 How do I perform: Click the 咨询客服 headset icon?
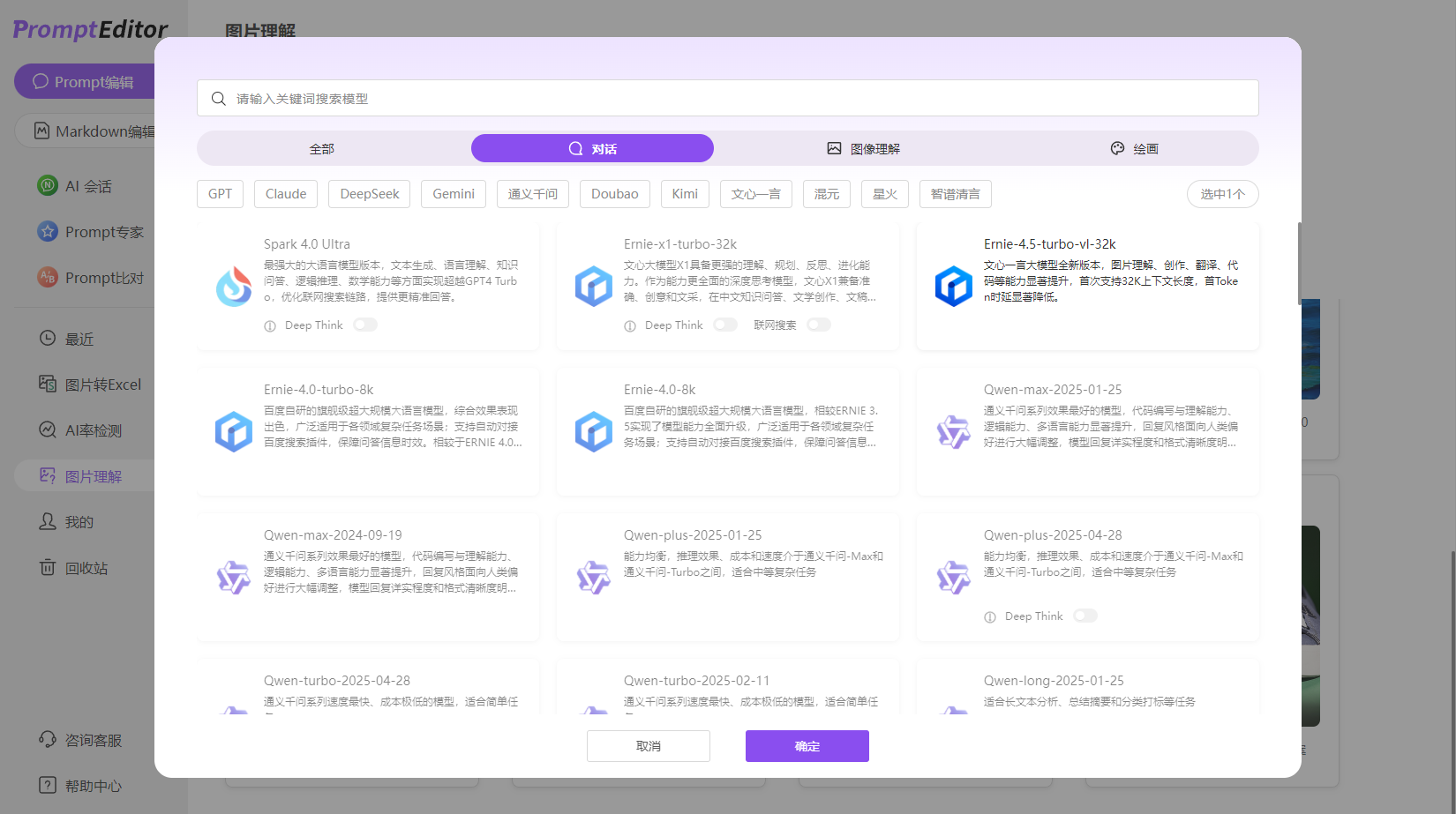48,739
